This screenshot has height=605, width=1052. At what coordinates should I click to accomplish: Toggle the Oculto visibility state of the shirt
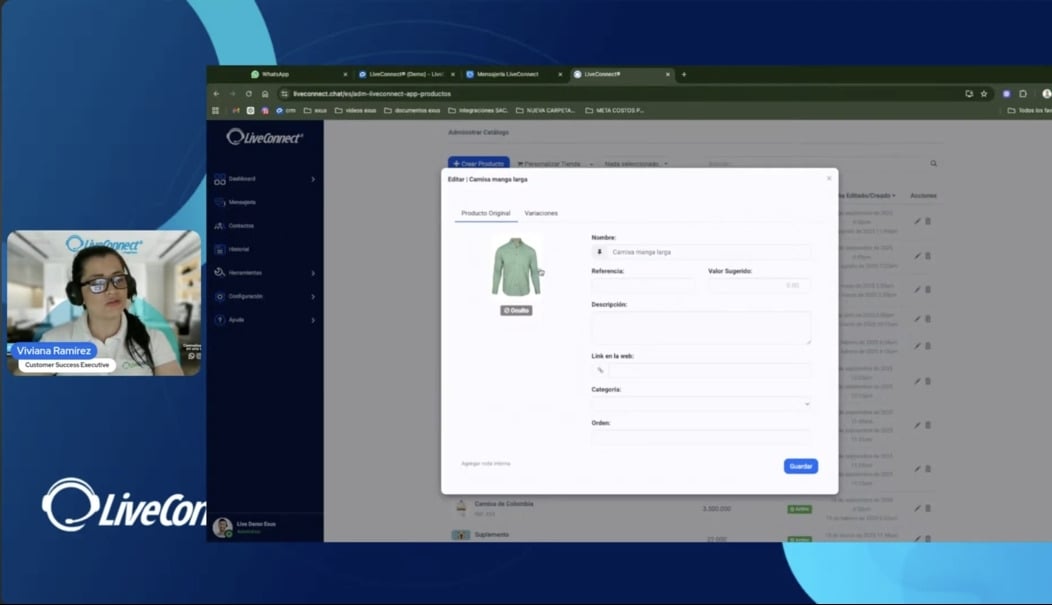pos(516,310)
